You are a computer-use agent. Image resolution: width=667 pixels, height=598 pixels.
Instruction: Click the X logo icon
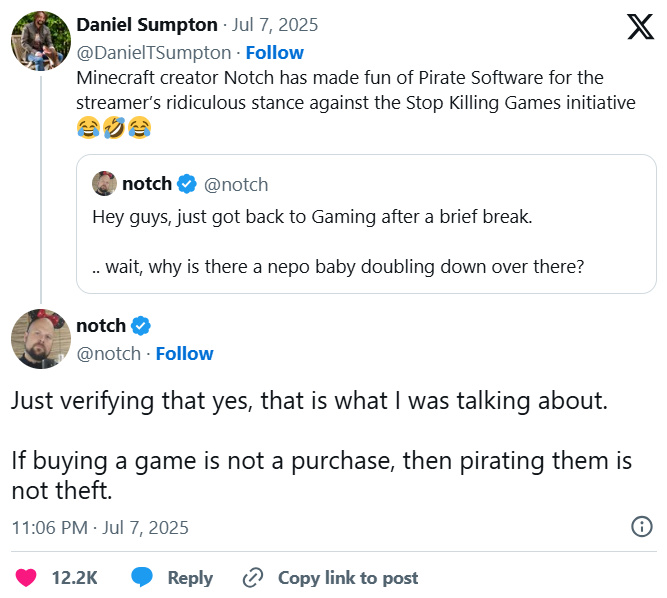click(x=640, y=27)
